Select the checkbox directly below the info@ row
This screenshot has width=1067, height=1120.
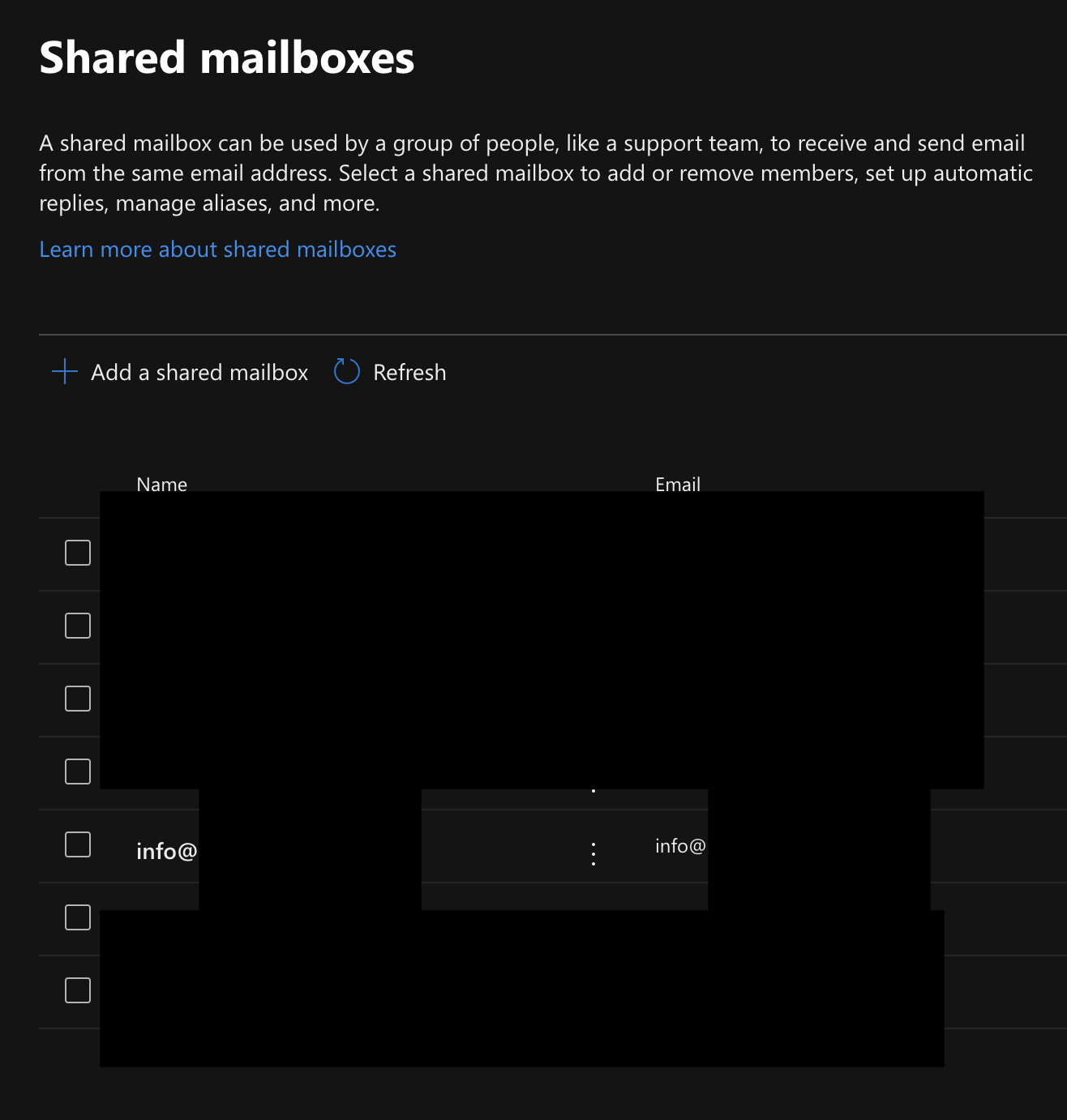tap(78, 917)
